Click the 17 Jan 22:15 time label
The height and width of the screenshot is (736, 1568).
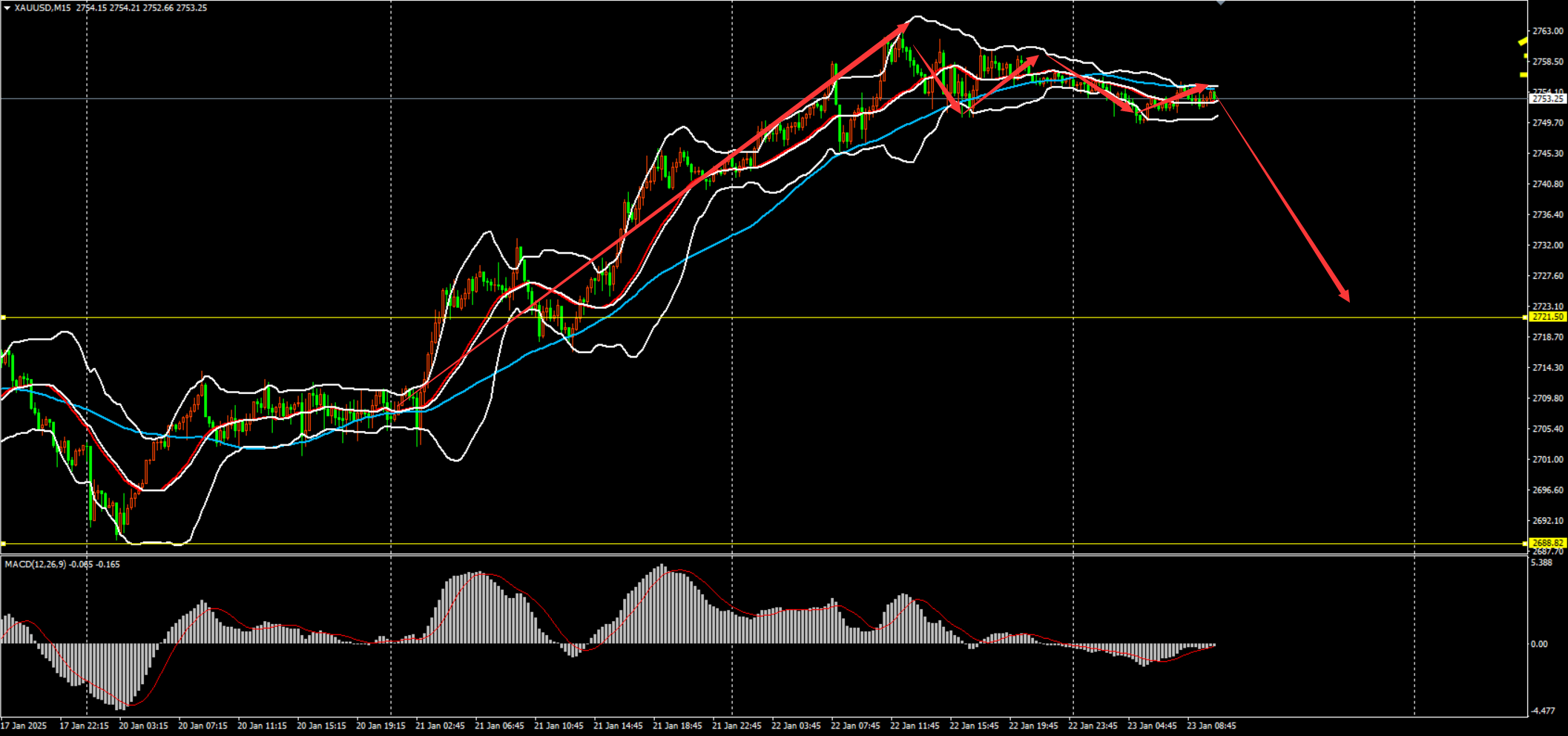coord(84,726)
